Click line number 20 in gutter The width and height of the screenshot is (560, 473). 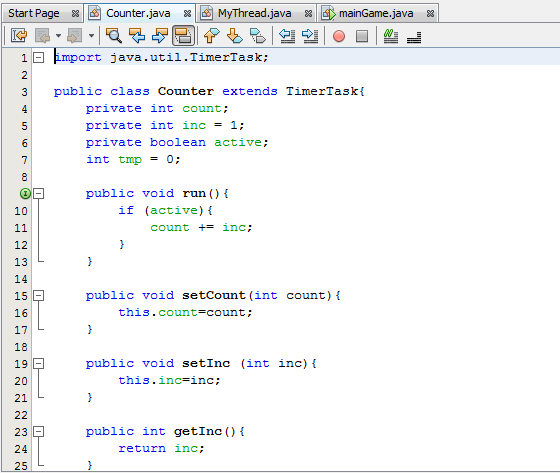(x=21, y=381)
